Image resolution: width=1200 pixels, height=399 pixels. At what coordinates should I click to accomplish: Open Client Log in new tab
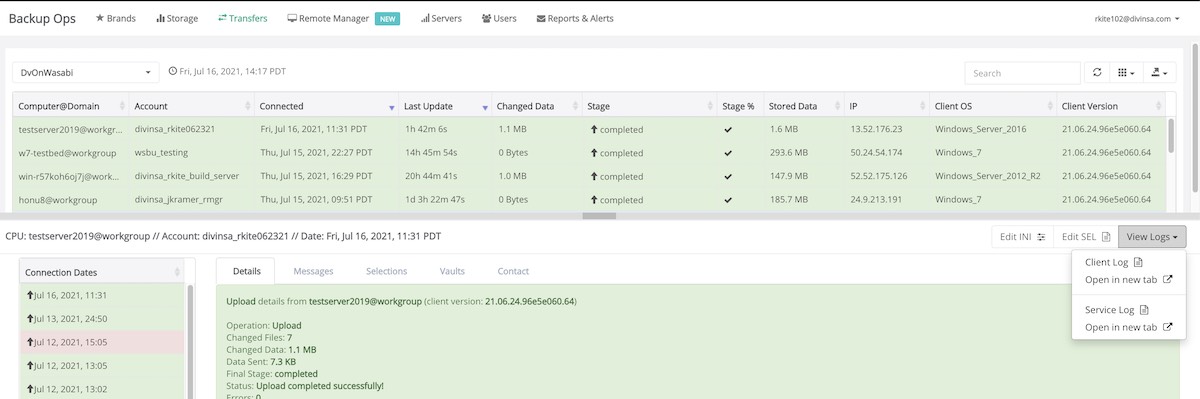(1128, 279)
